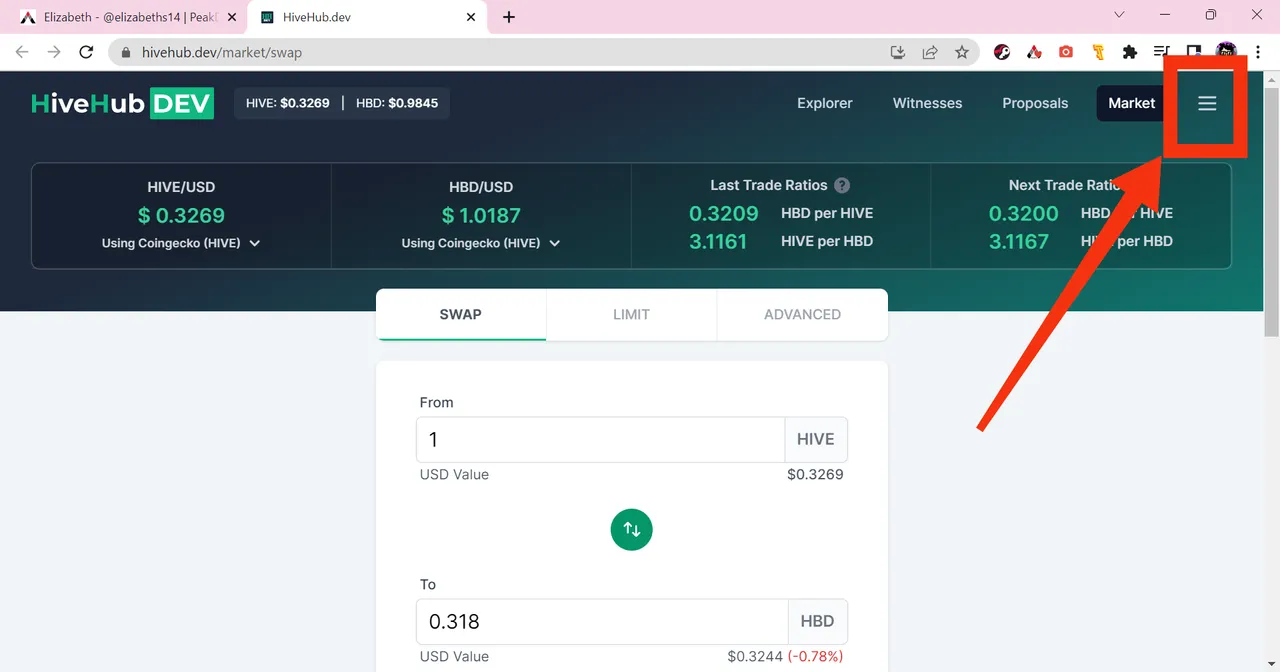
Task: Click the HiveHub DEV logo
Action: pos(122,103)
